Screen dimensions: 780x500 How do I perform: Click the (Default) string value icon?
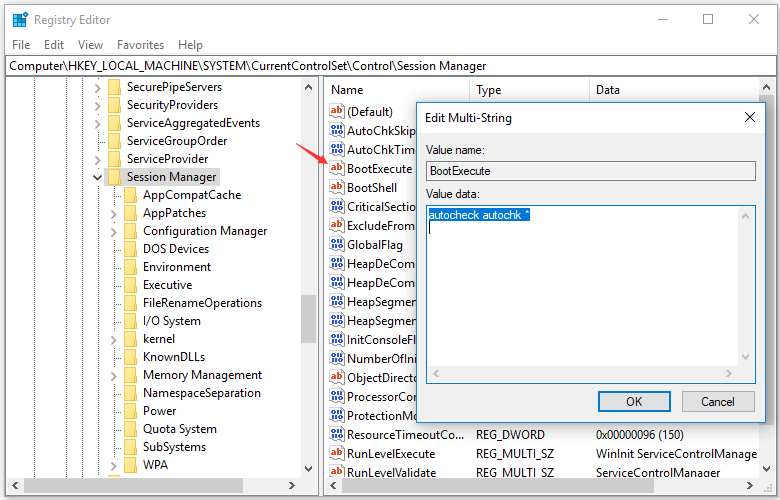337,111
